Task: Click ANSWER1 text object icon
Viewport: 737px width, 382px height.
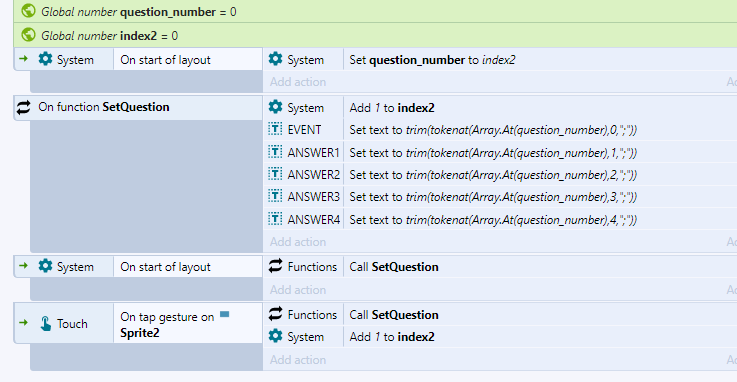Action: [275, 152]
